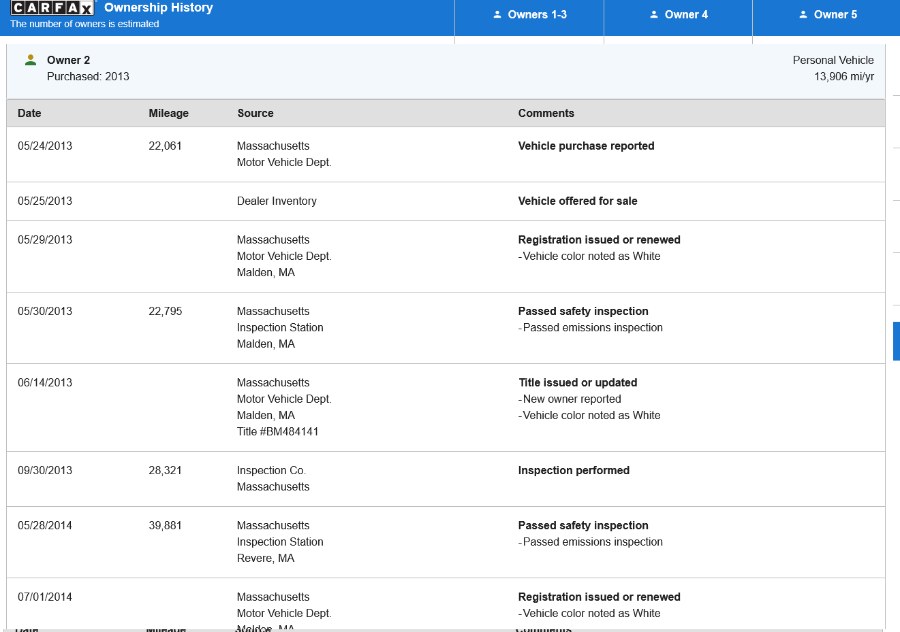The width and height of the screenshot is (900, 632).
Task: Click 'Dealer Inventory' source
Action: pyautogui.click(x=277, y=201)
